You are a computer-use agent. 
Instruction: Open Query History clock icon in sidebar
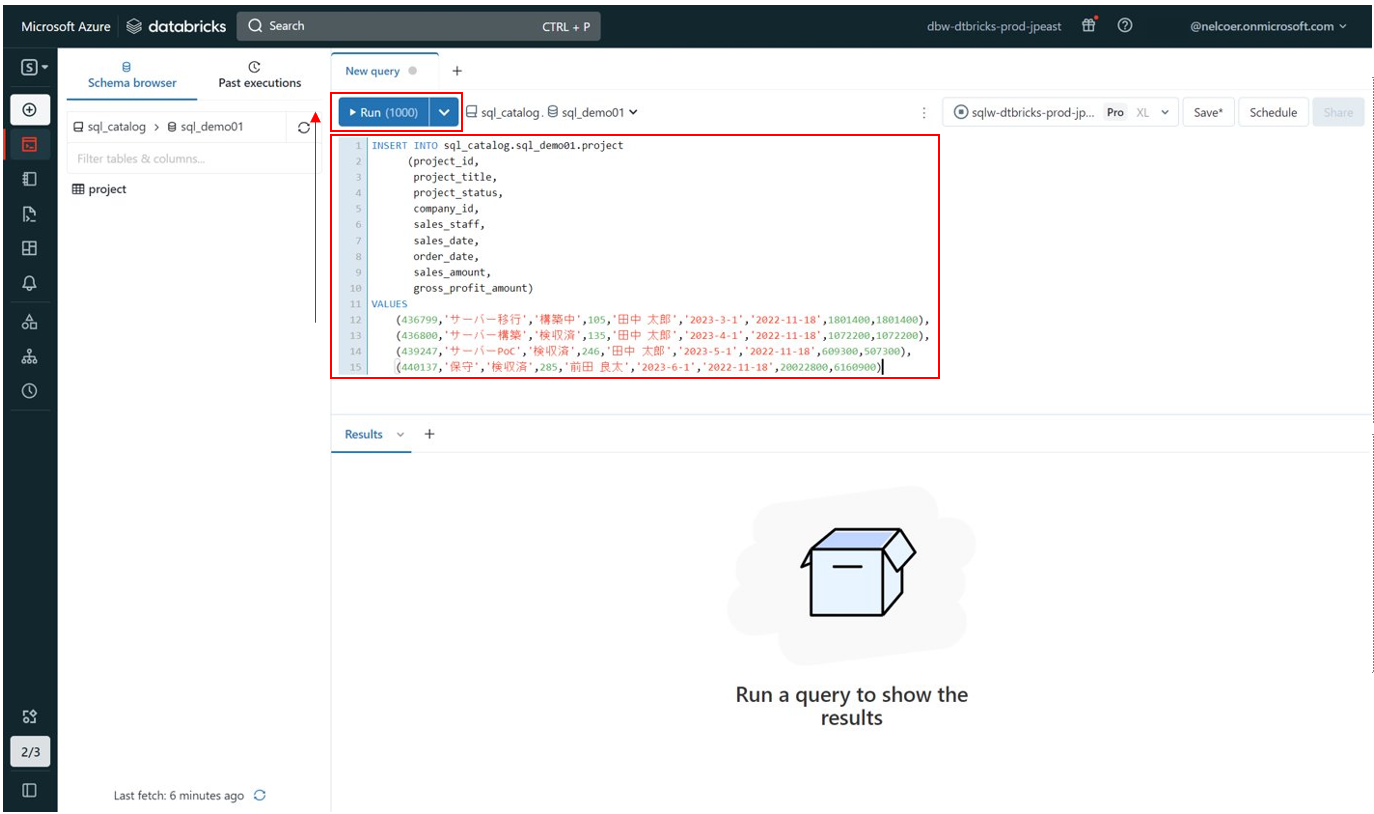(29, 391)
